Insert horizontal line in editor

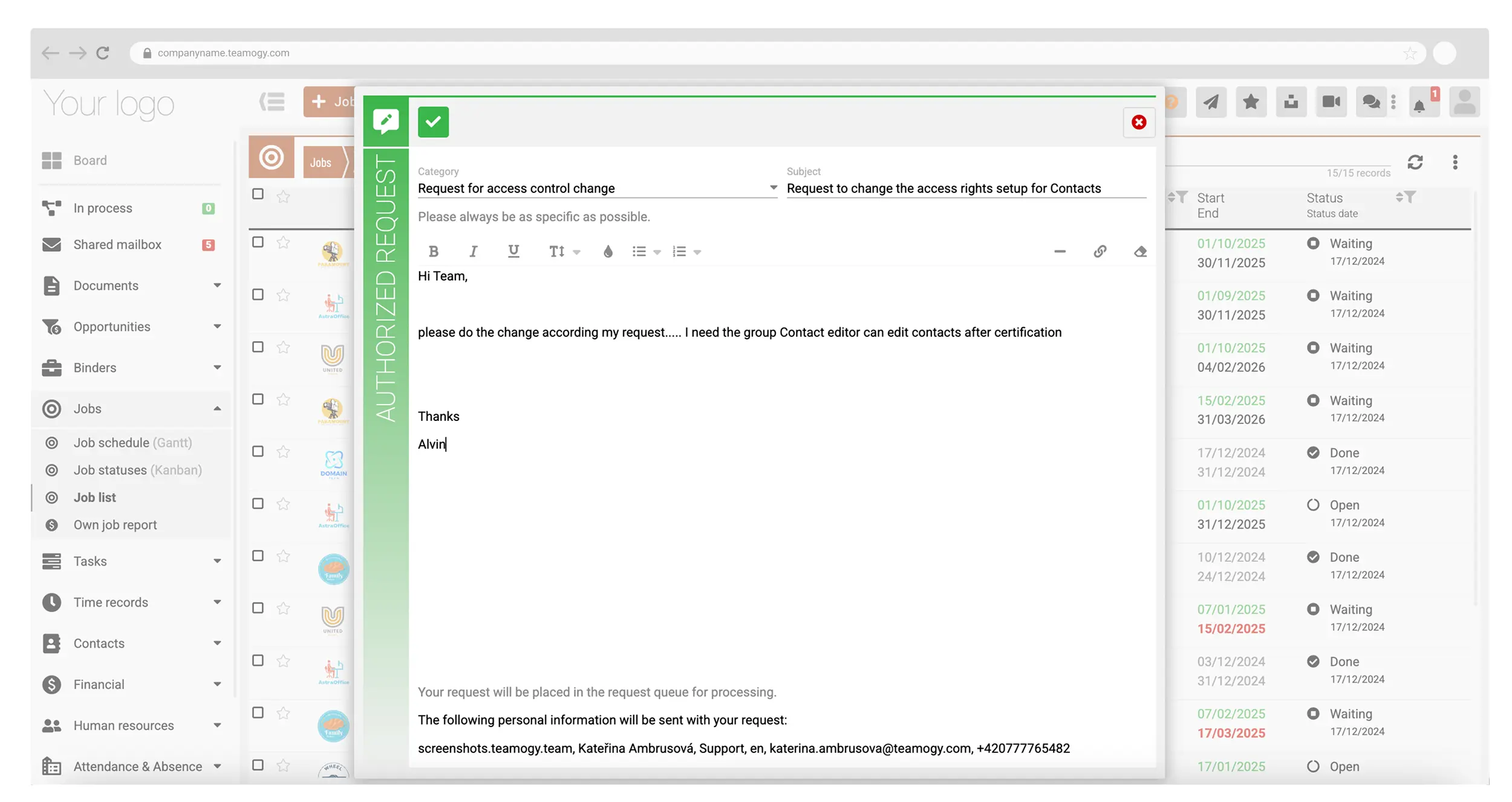[x=1060, y=251]
